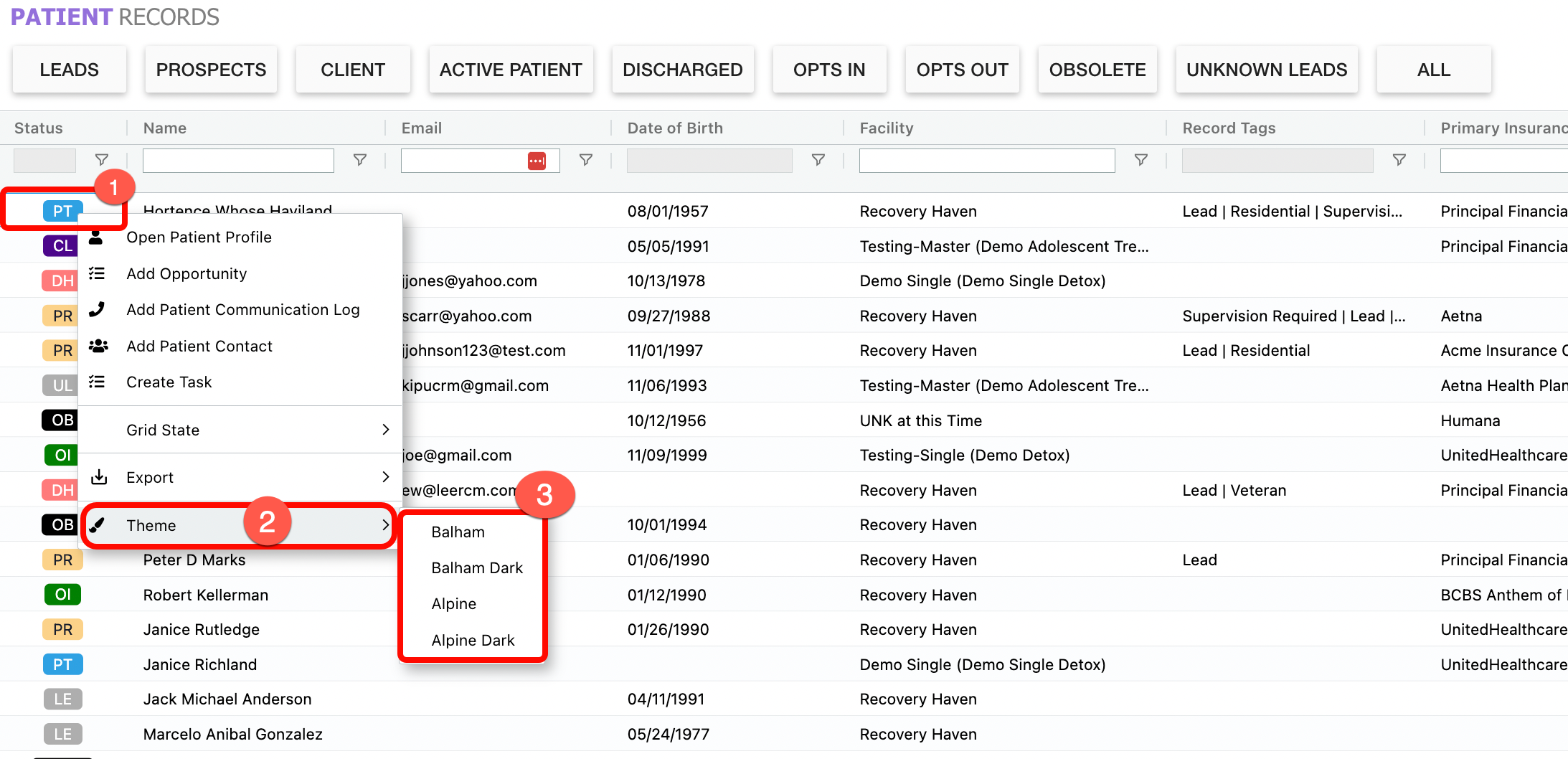Show Discharged patient records
1568x759 pixels.
pyautogui.click(x=682, y=70)
